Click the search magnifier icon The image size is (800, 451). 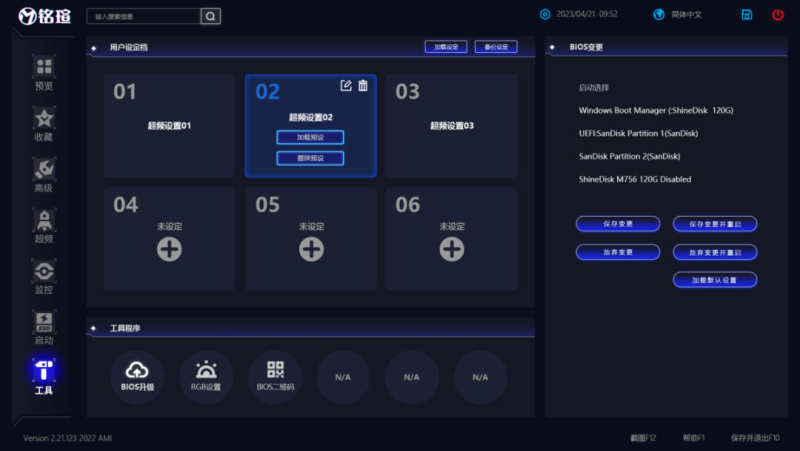(210, 16)
